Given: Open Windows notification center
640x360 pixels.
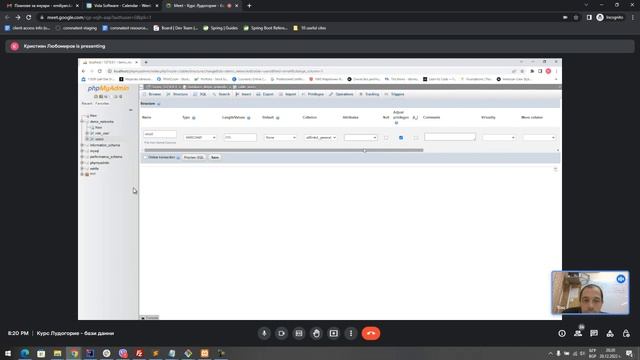Looking at the screenshot, I should [x=629, y=353].
